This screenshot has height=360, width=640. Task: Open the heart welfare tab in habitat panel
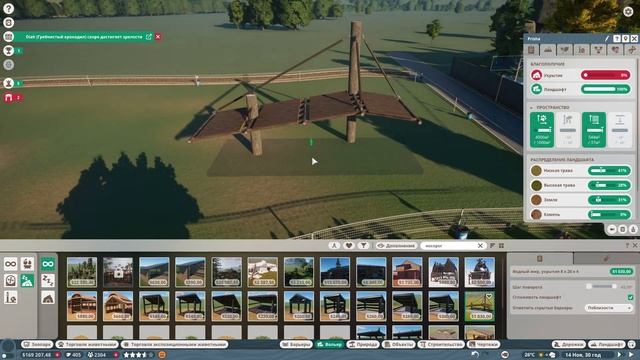click(x=615, y=50)
